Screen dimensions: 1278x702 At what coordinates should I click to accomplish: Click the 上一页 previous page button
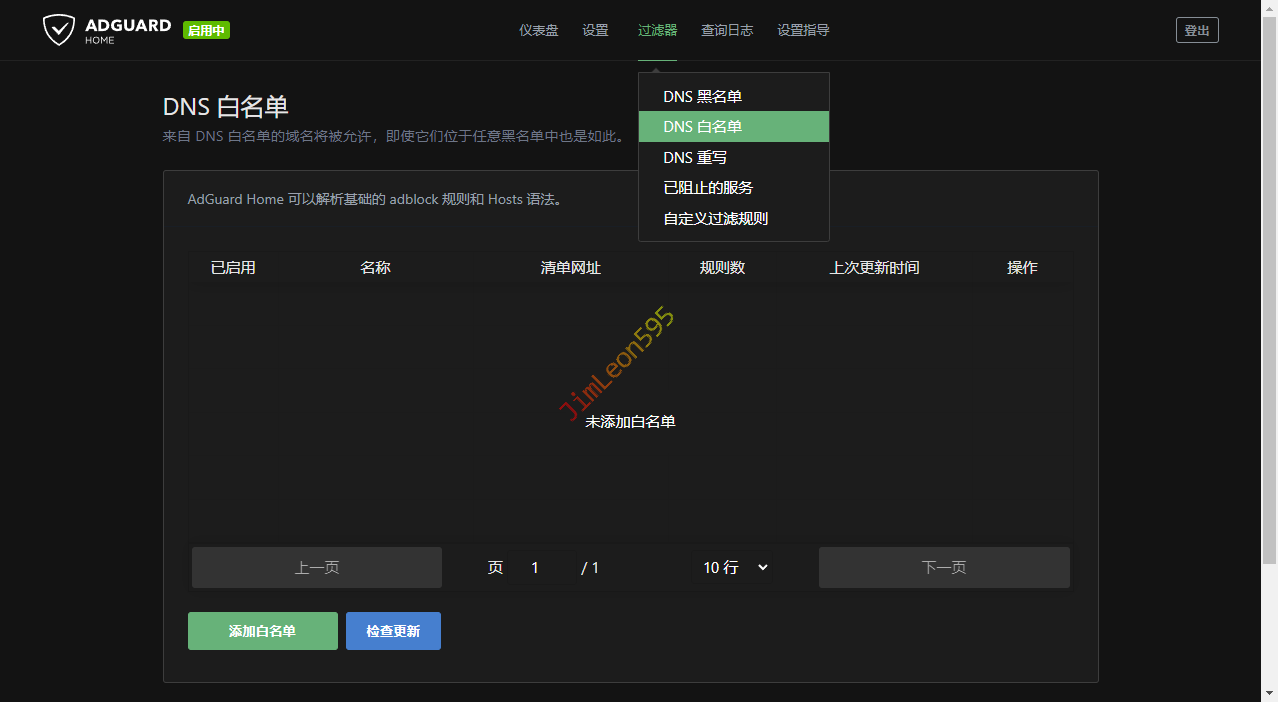(316, 567)
